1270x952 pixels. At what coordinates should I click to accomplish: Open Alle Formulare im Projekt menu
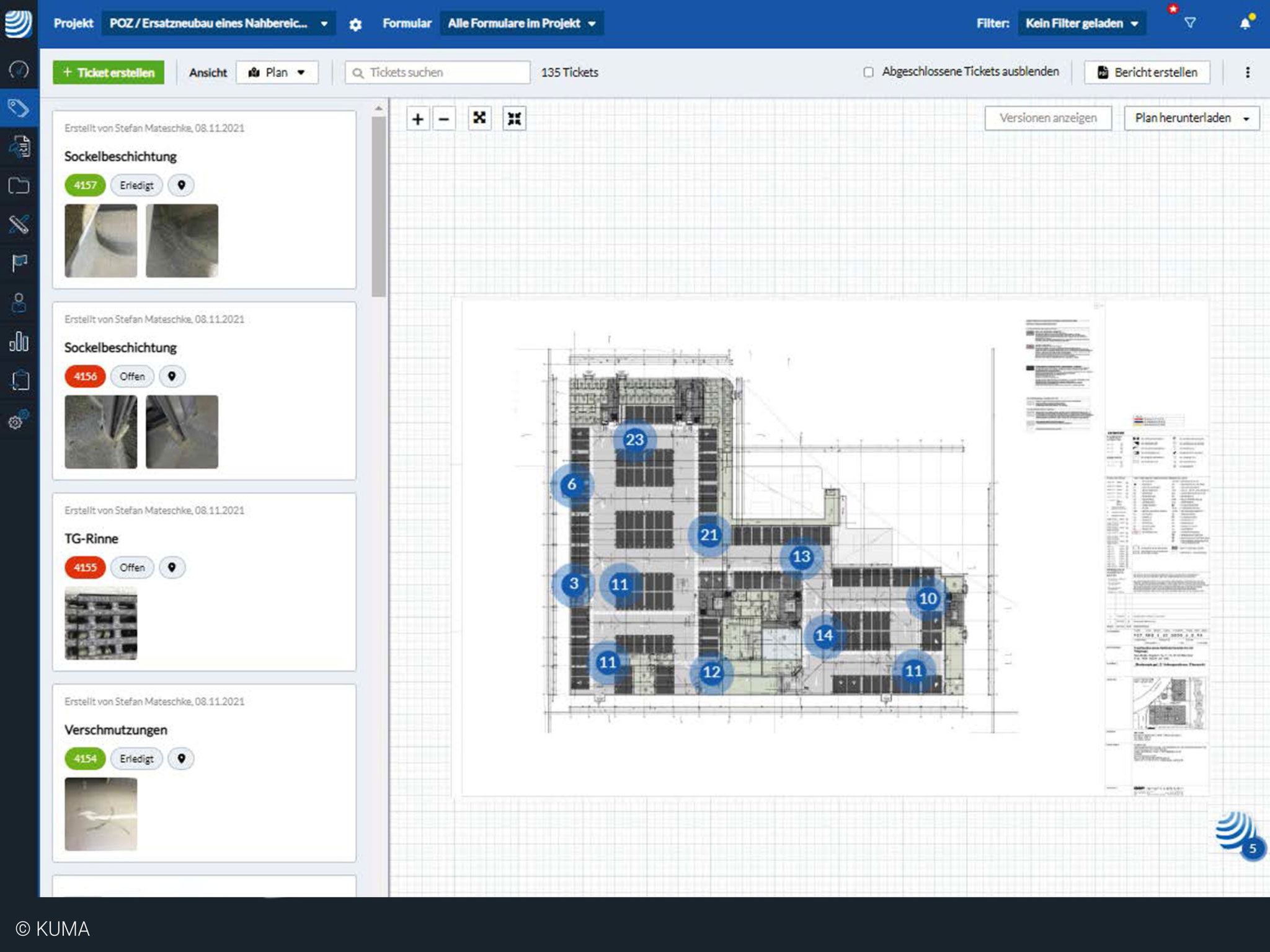(521, 24)
